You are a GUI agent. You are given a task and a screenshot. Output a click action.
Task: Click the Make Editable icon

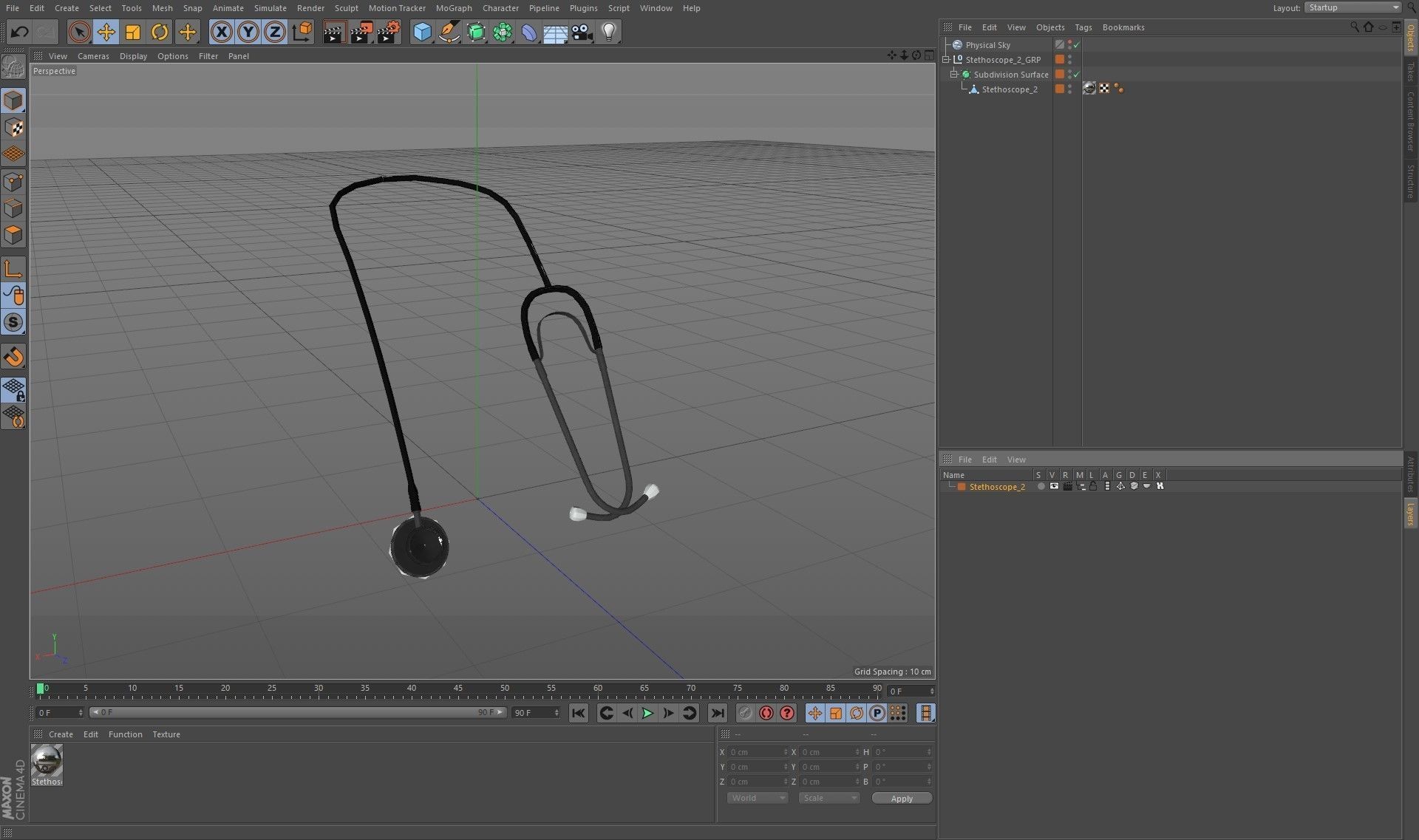13,68
